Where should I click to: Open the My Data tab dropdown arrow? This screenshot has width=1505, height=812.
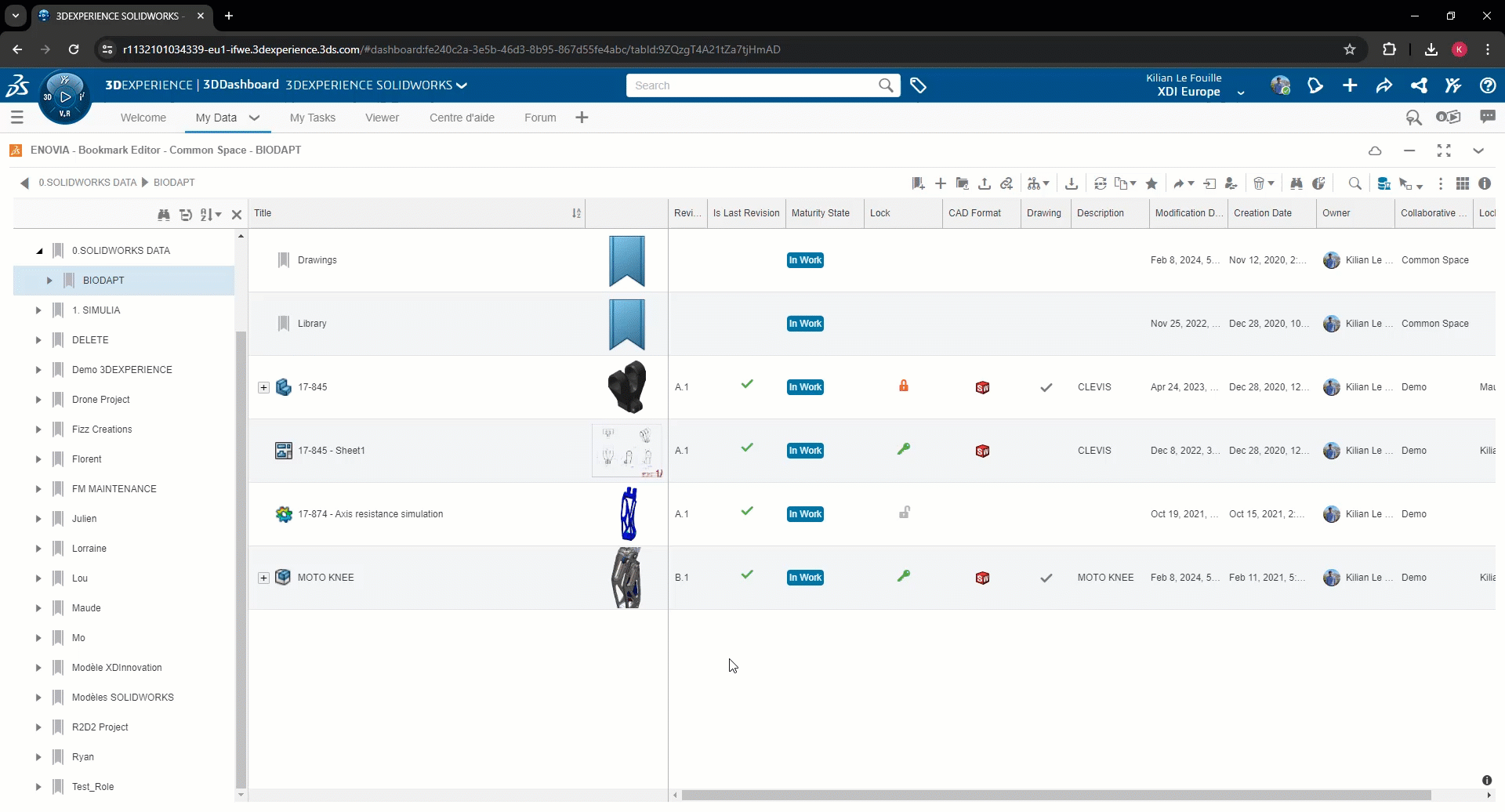point(254,118)
